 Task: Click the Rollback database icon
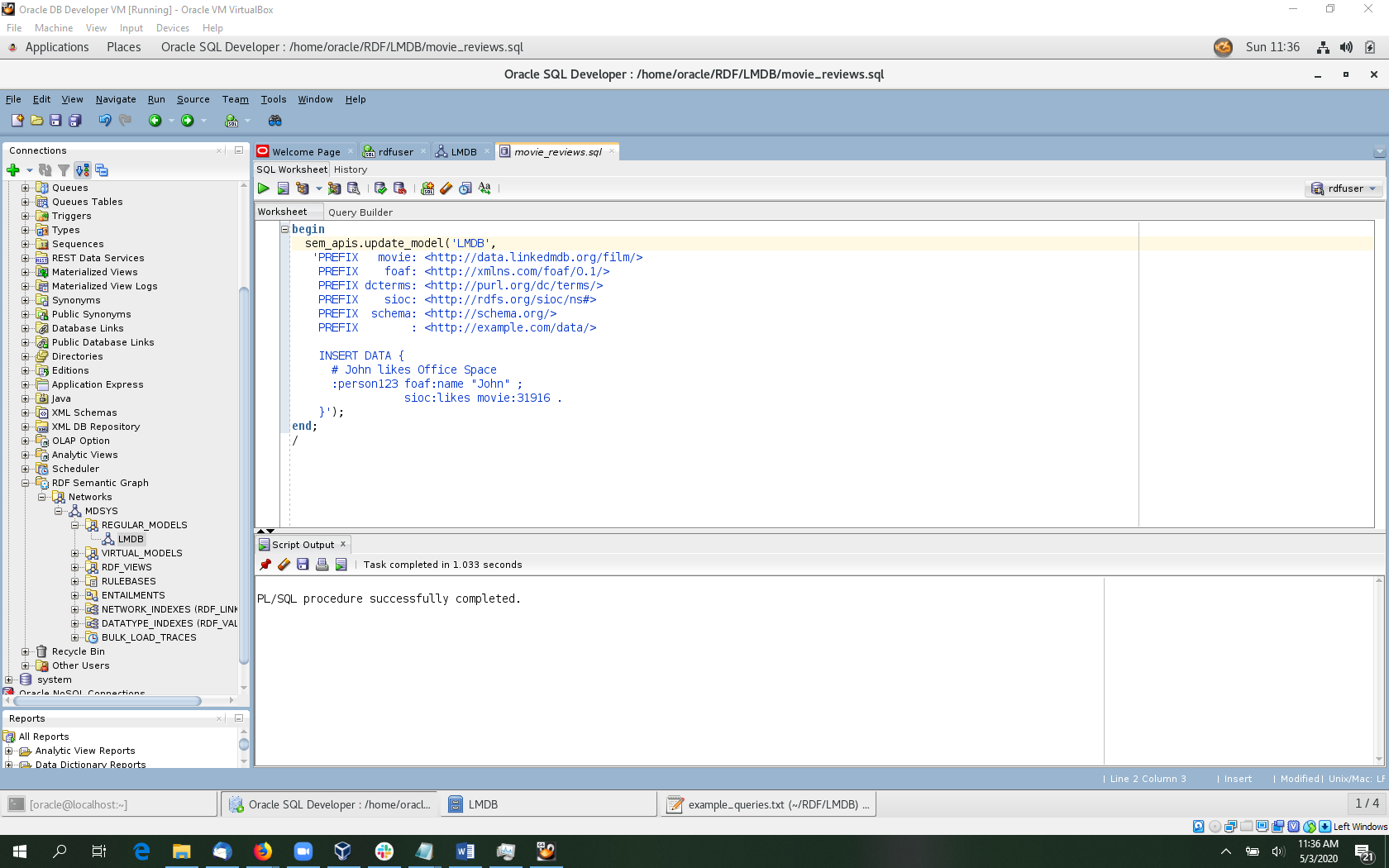click(x=399, y=188)
